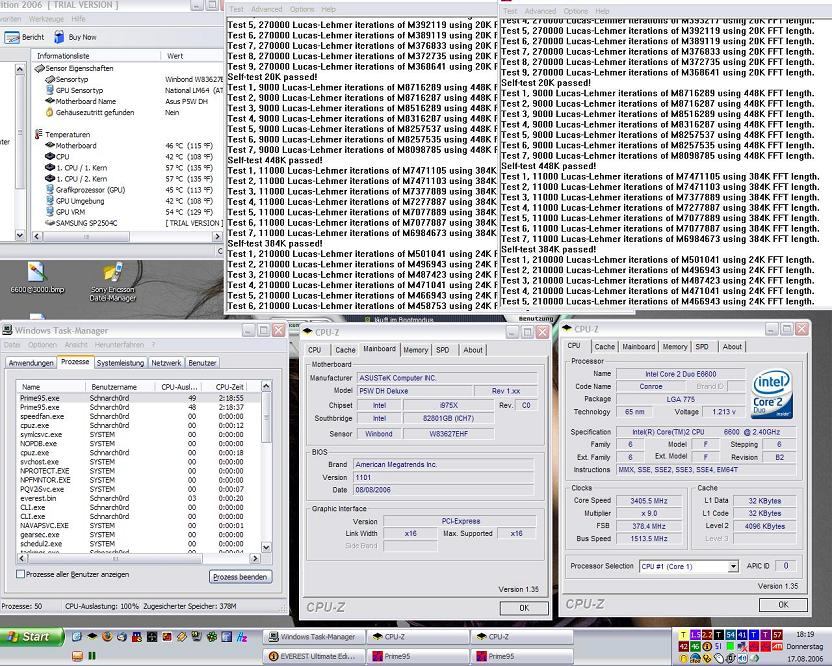This screenshot has height=666, width=832.
Task: Click the Model field P5W DH Deluxe
Action: (416, 391)
